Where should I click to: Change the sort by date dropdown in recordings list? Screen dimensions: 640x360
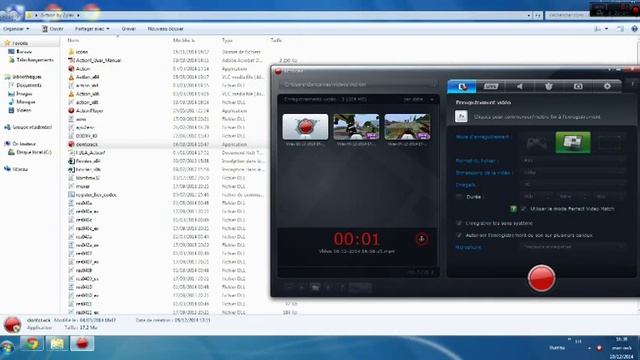418,99
